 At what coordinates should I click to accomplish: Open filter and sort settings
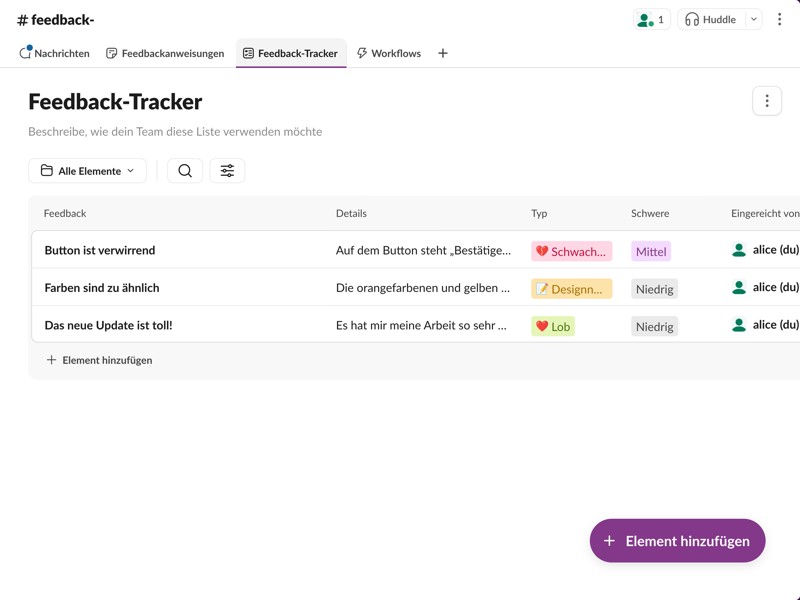pyautogui.click(x=227, y=170)
